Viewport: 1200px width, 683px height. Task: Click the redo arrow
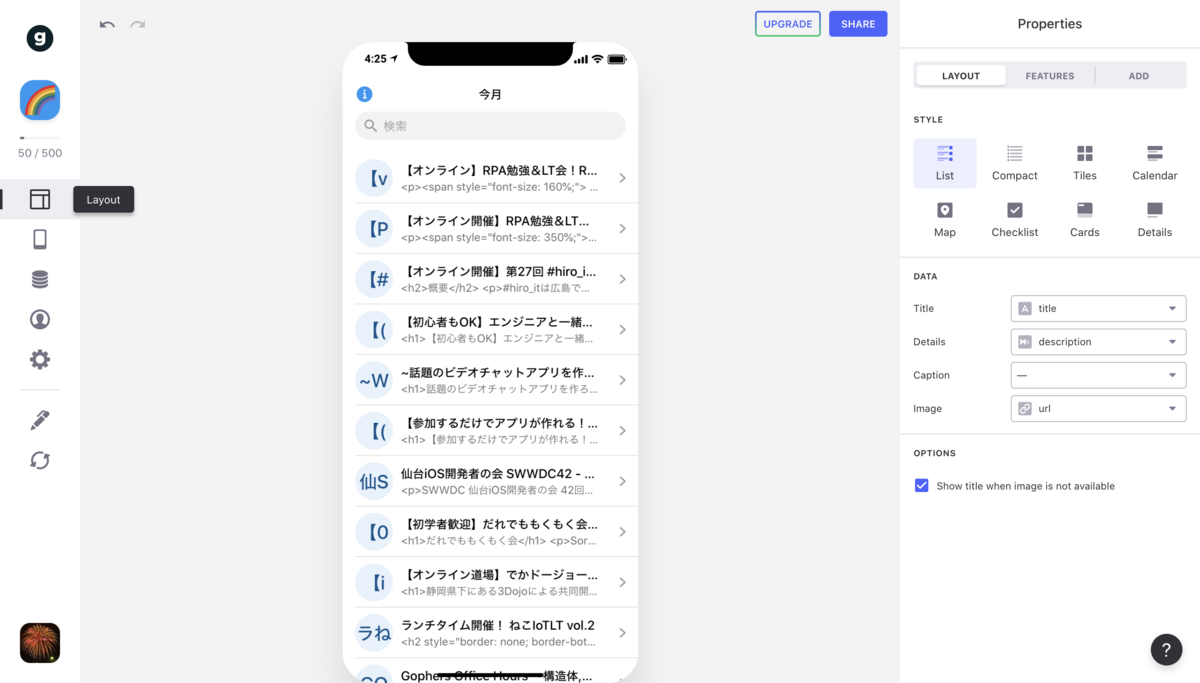(137, 24)
